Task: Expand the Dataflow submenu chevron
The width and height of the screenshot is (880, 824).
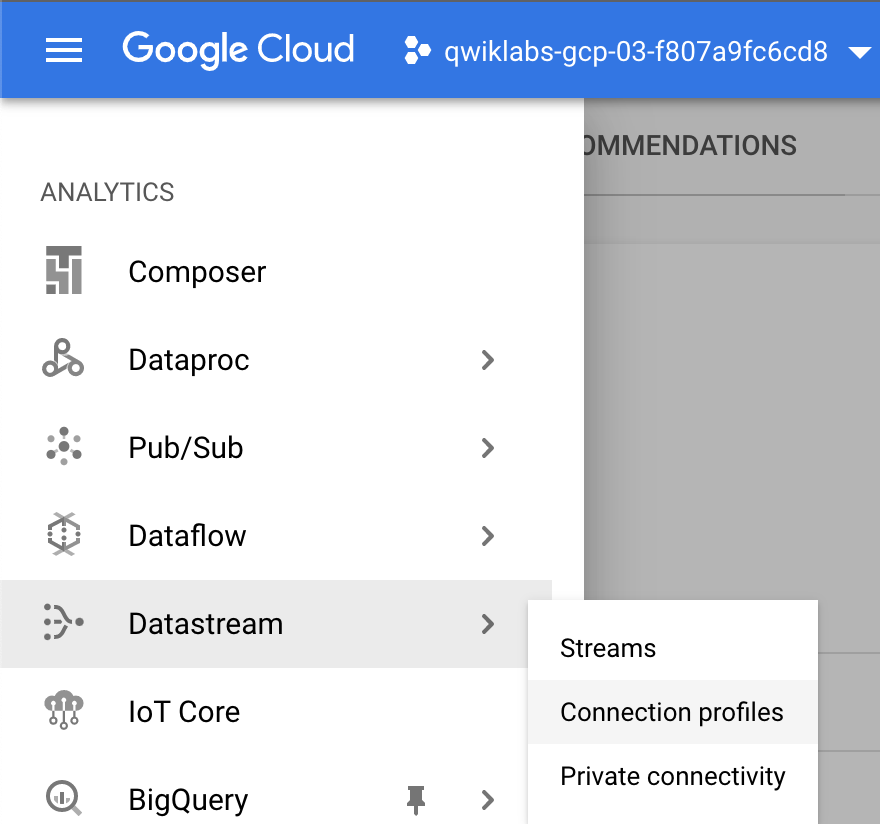Action: pos(488,536)
